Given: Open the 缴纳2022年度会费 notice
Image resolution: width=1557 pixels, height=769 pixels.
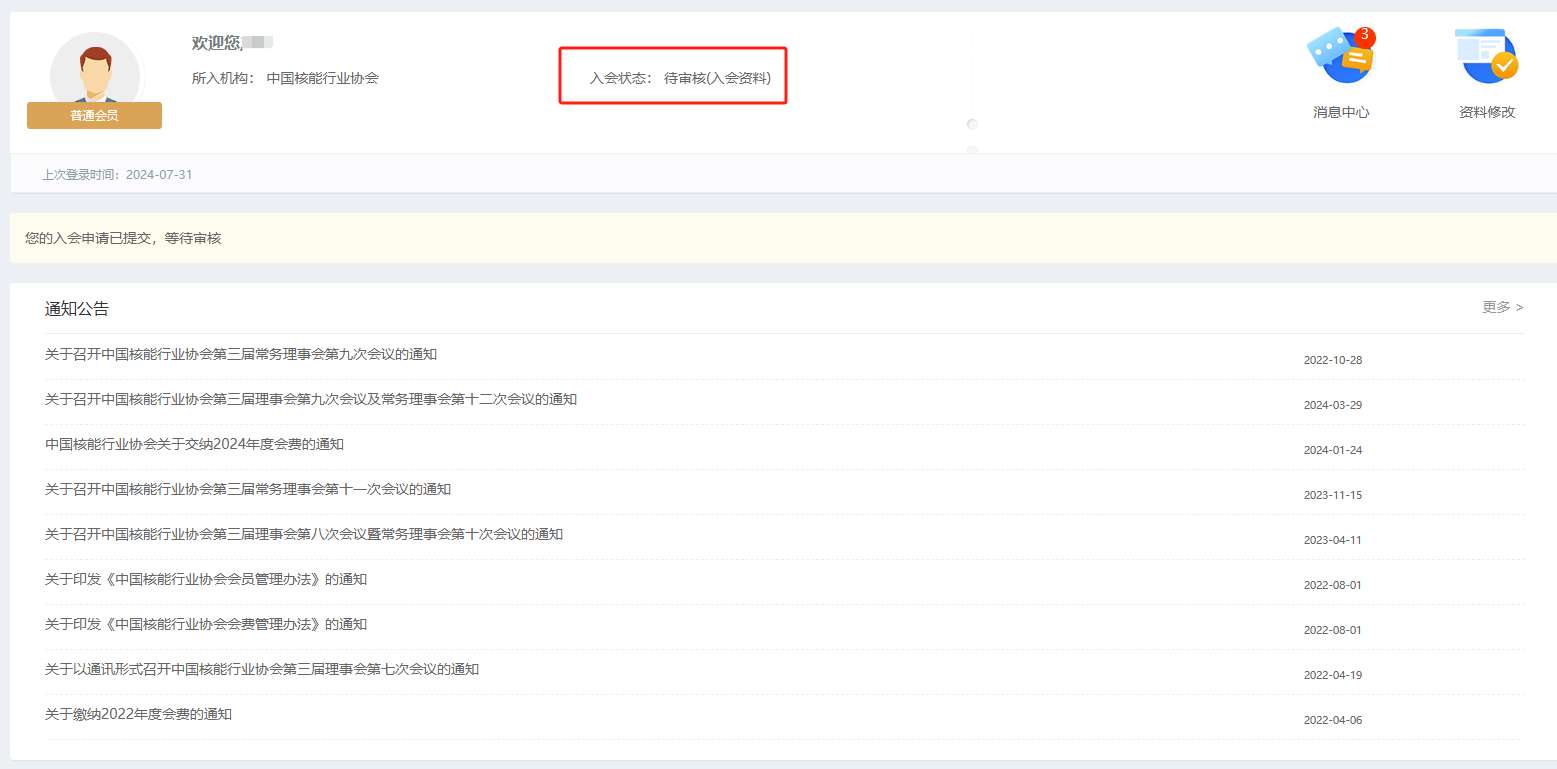Looking at the screenshot, I should (x=138, y=714).
